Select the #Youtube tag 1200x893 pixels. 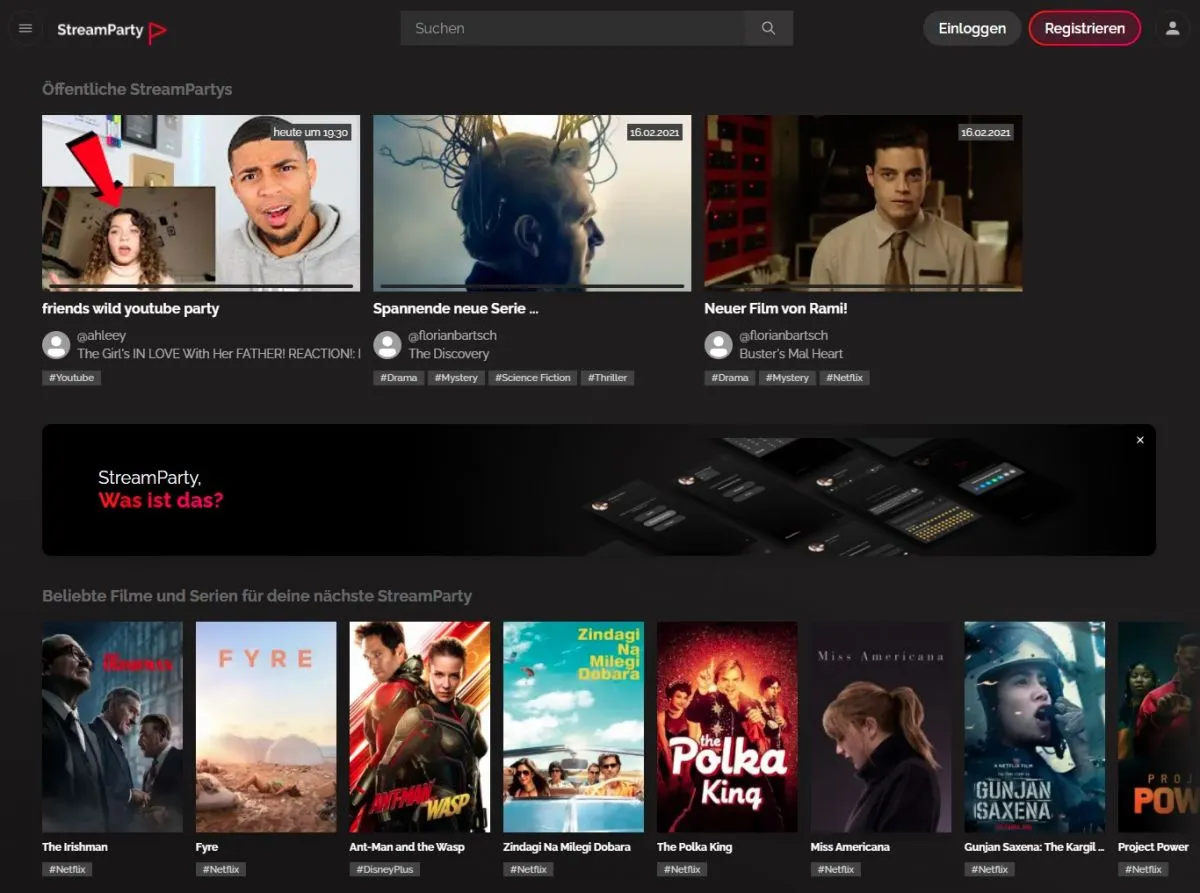pos(71,378)
